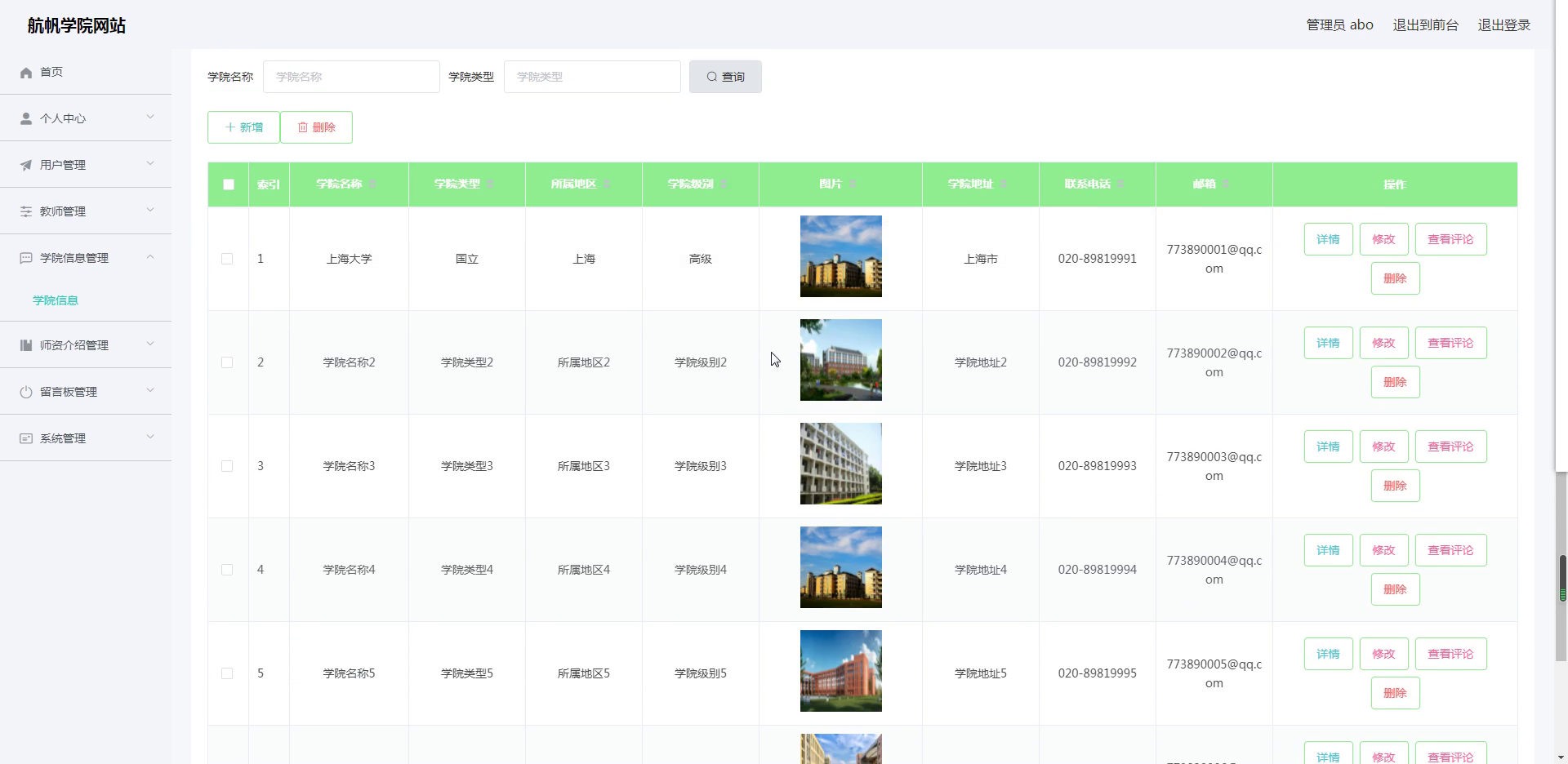The height and width of the screenshot is (764, 1568).
Task: Open 详情 for 上海大学
Action: point(1328,239)
